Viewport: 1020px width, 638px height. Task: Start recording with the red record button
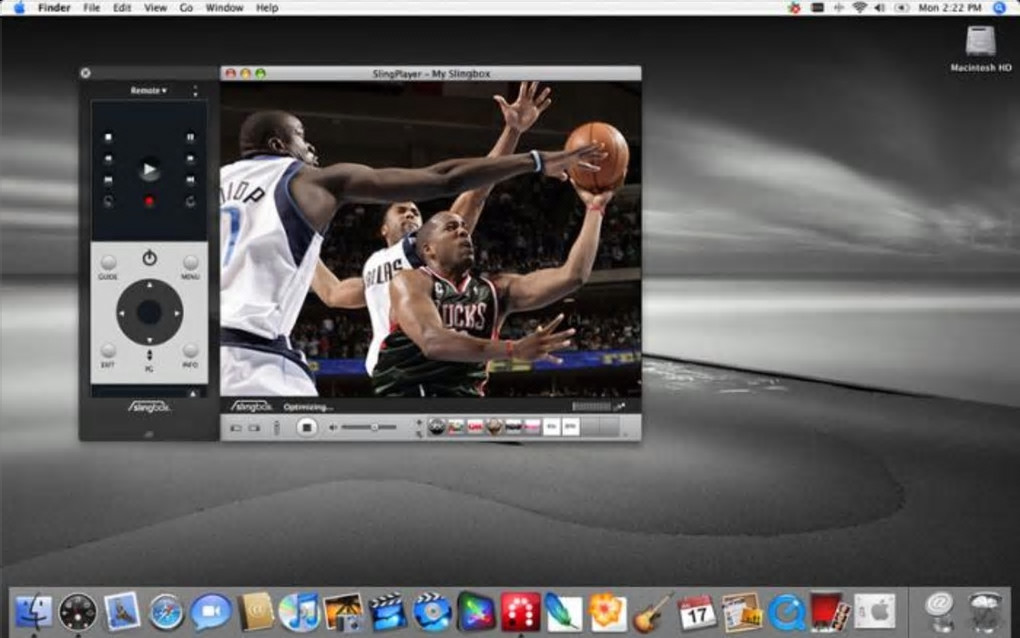point(149,202)
